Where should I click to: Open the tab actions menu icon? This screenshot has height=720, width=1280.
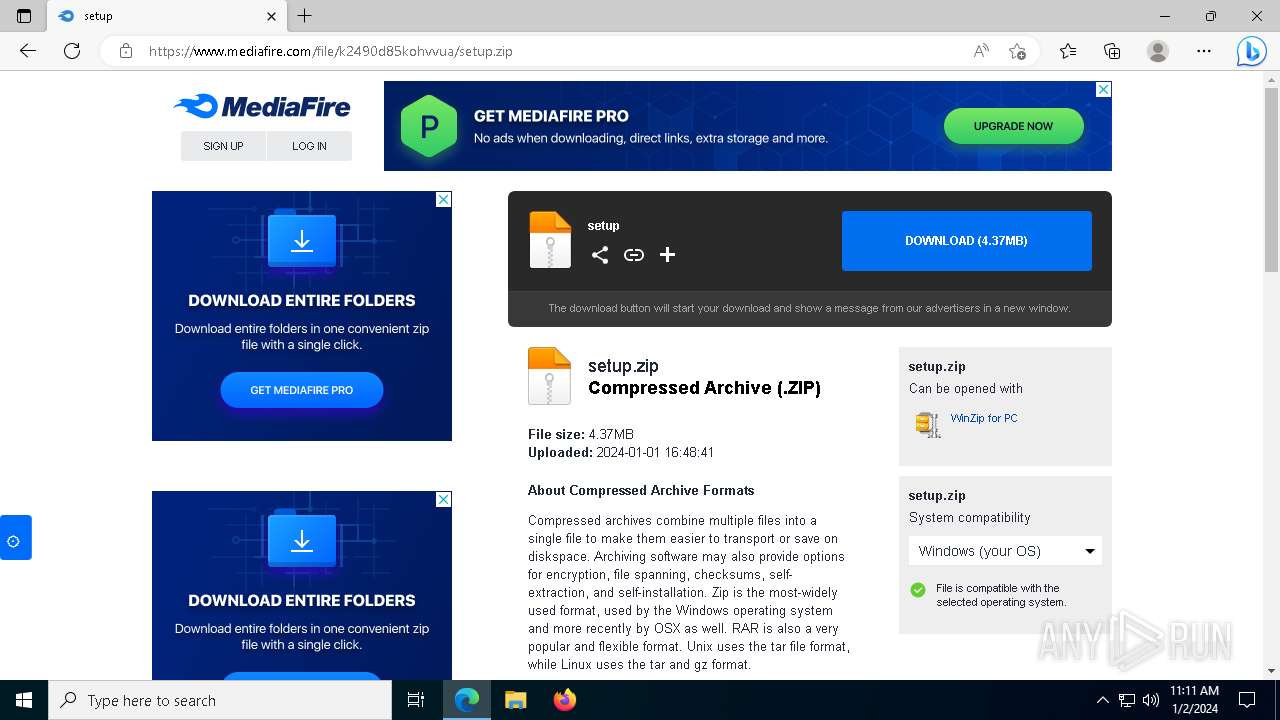tap(24, 16)
